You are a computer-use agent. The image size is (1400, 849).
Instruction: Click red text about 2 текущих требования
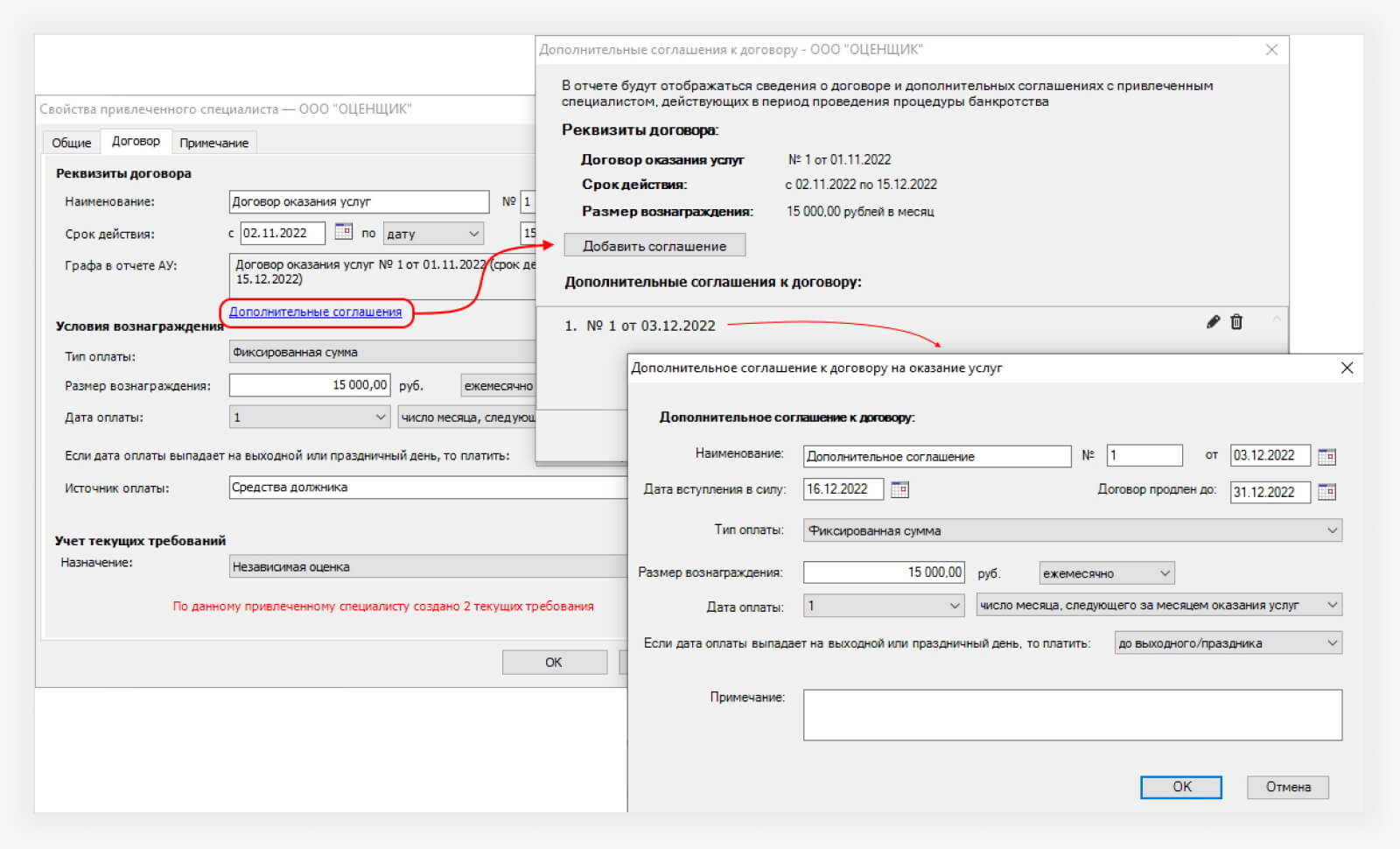[383, 606]
